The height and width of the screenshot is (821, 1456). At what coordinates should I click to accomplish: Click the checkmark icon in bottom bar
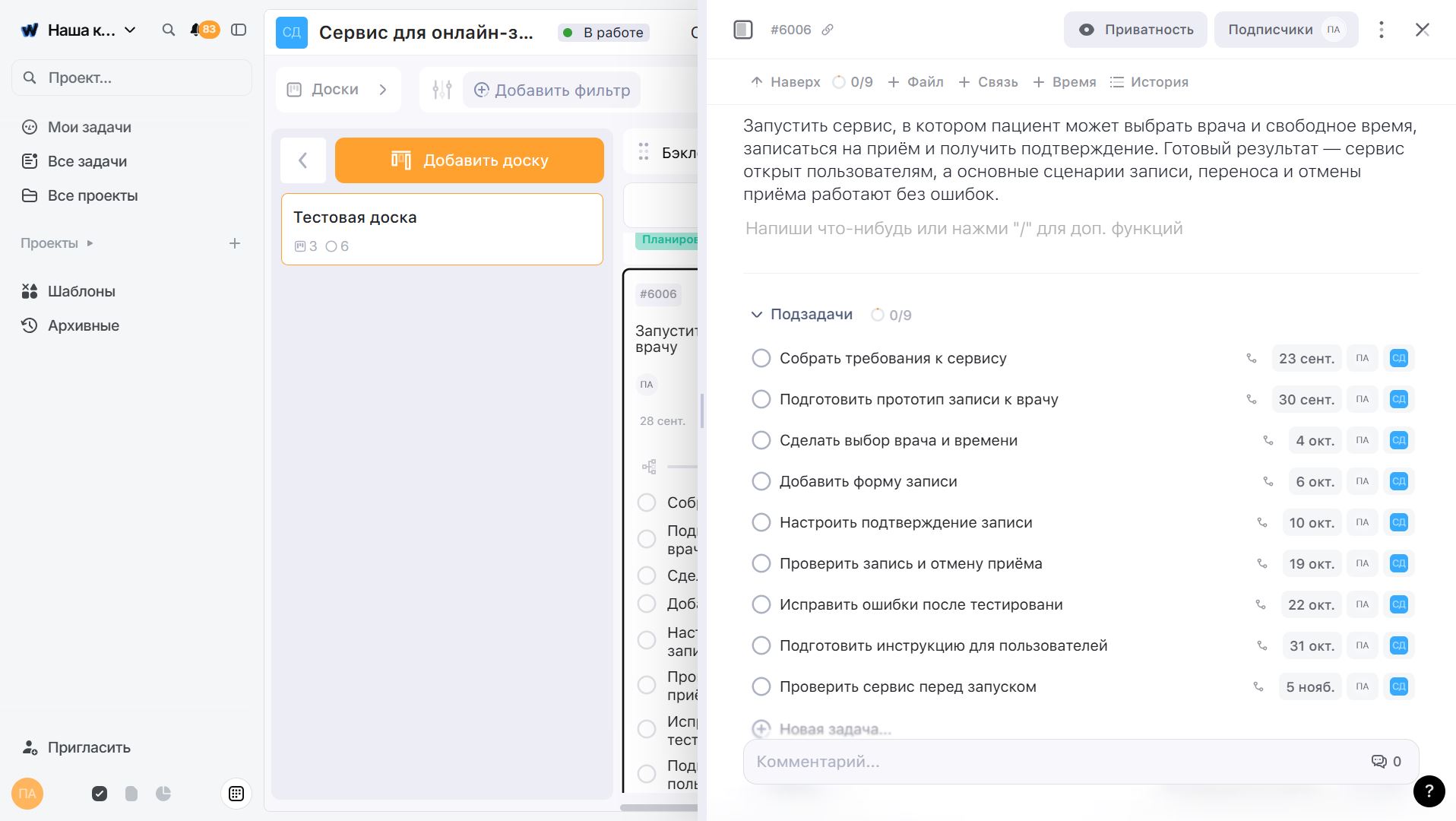pos(100,794)
